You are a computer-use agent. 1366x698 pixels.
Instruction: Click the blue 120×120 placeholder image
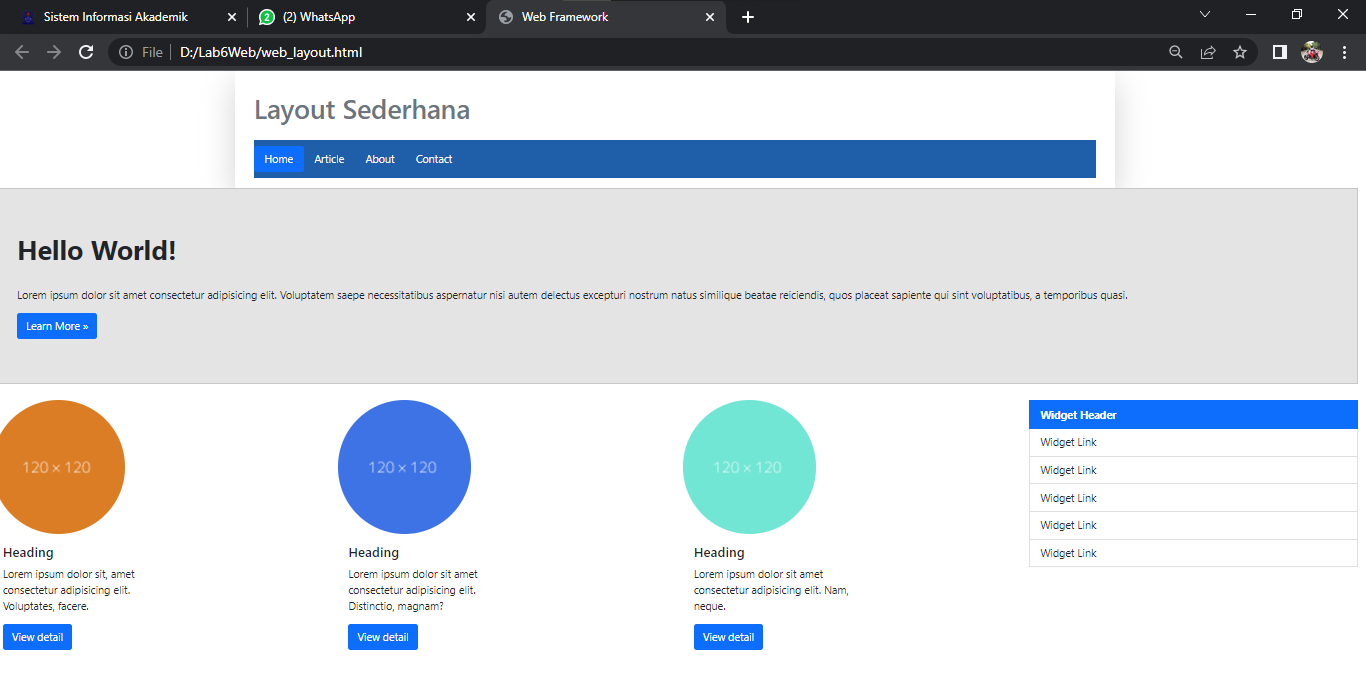point(404,467)
